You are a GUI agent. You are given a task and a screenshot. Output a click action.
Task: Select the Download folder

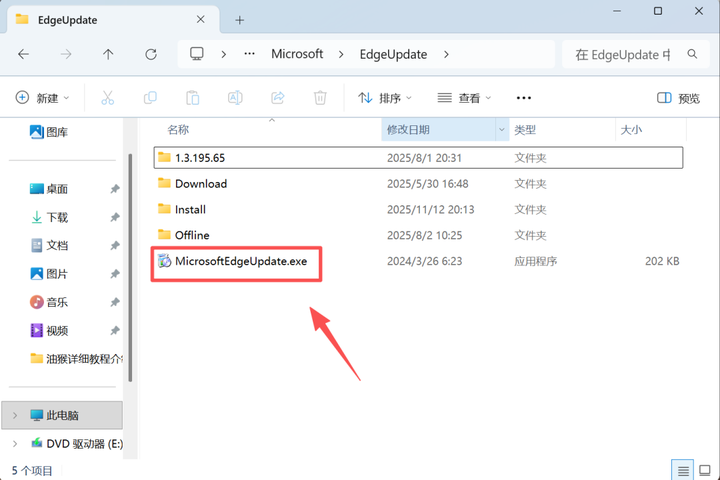[x=418, y=184]
